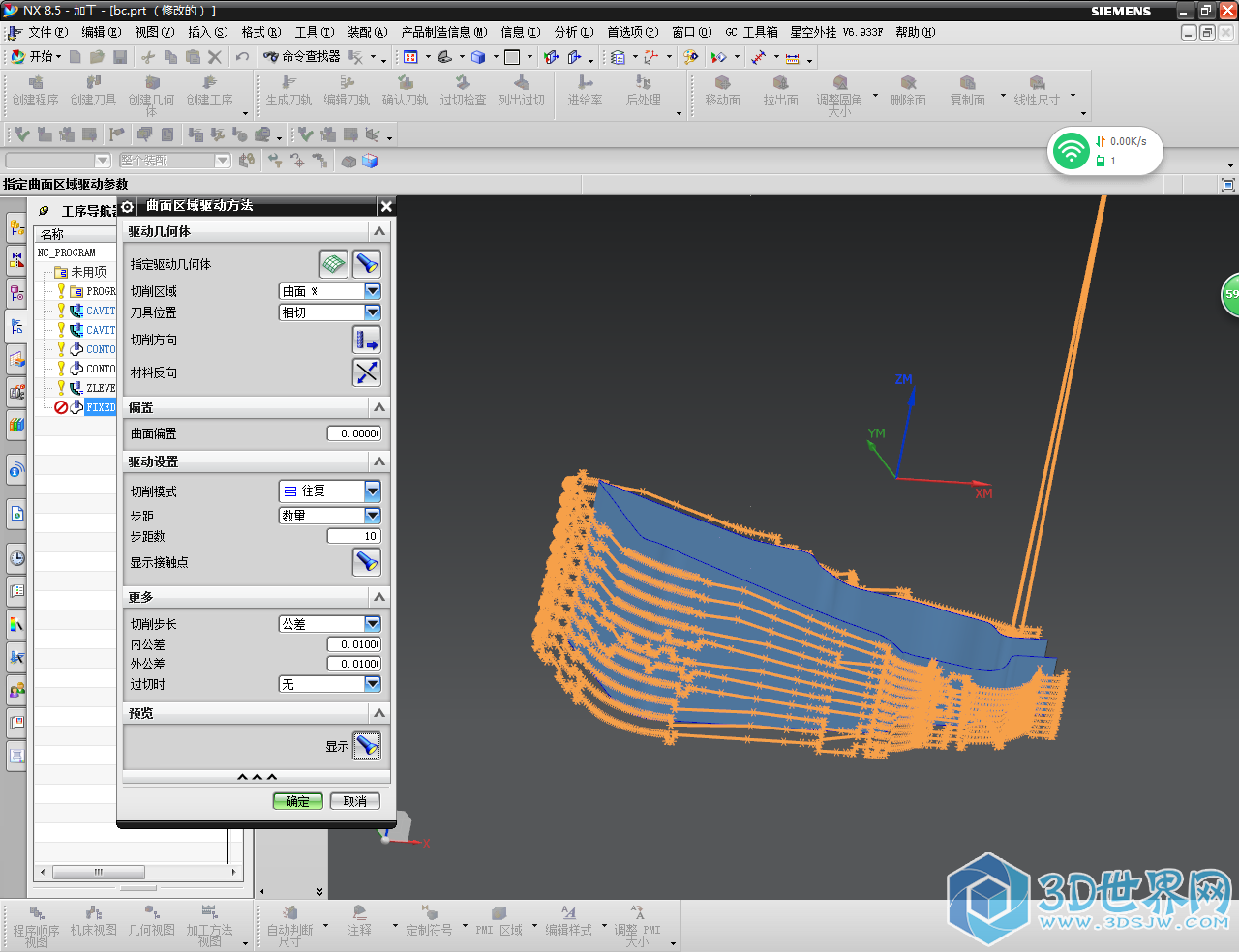Image resolution: width=1239 pixels, height=952 pixels.
Task: Click the 后处理 toolbar icon
Action: coord(643,91)
